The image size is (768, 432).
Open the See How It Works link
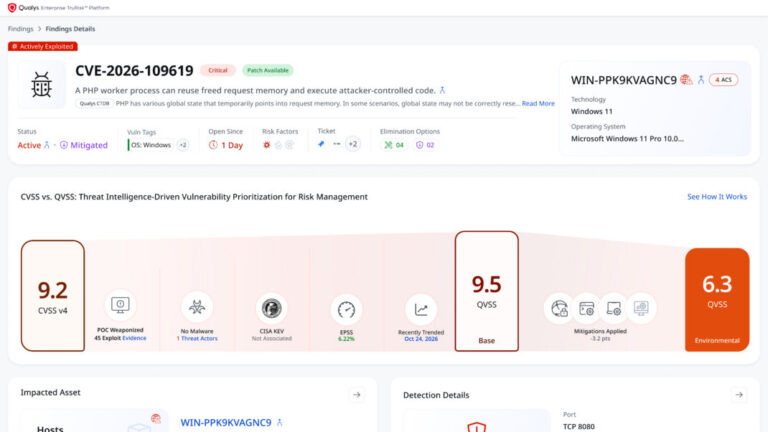coord(717,196)
